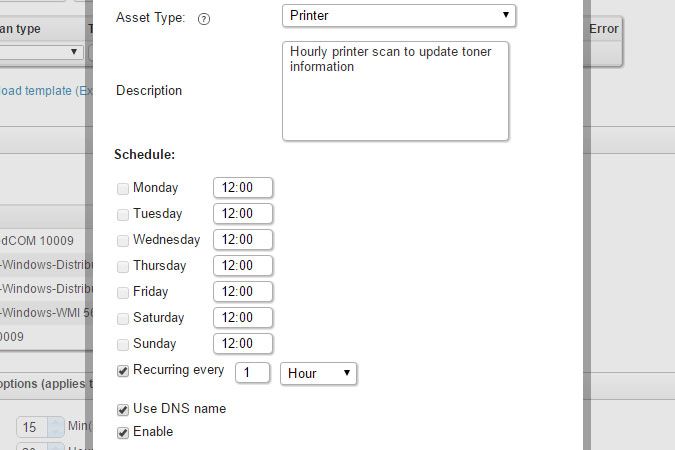Image resolution: width=675 pixels, height=450 pixels.
Task: Open the recurring Hour unit dropdown
Action: coord(318,373)
